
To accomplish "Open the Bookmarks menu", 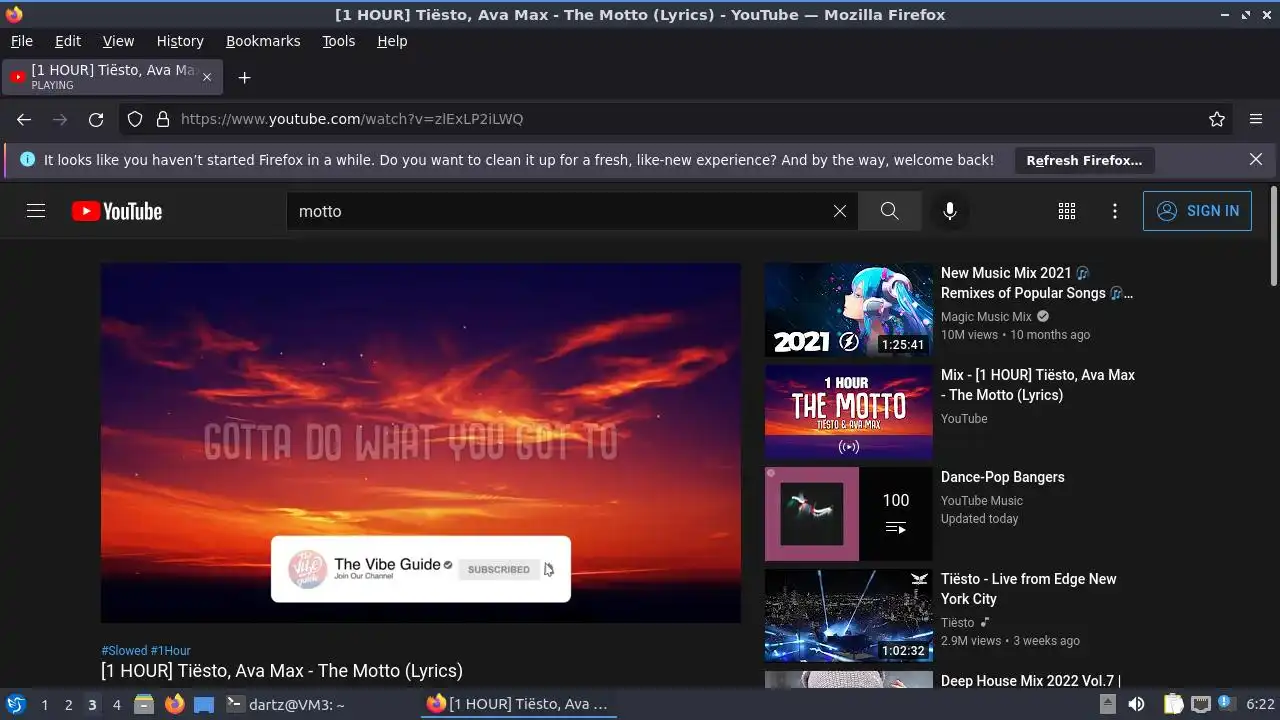I will (263, 41).
